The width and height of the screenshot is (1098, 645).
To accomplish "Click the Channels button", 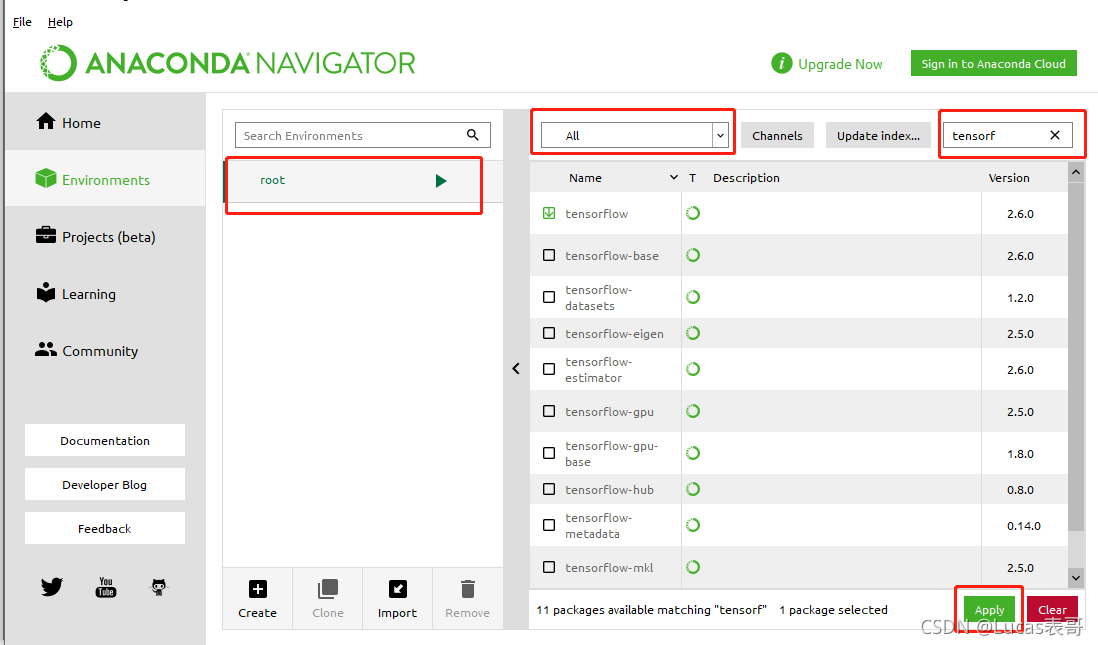I will click(777, 135).
